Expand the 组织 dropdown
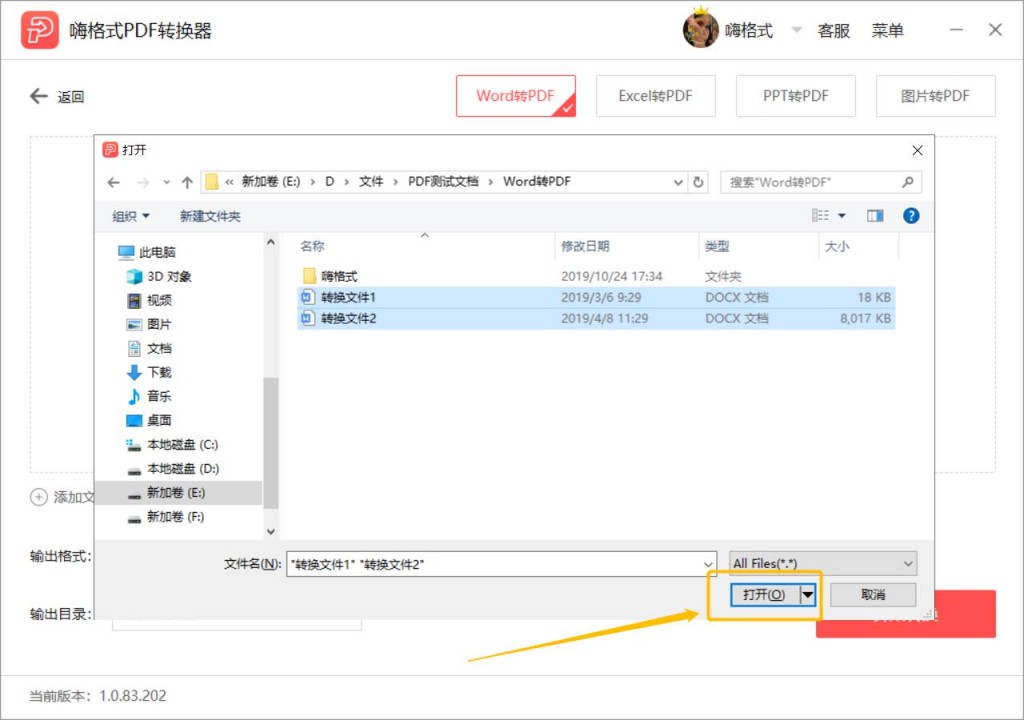 (x=128, y=214)
